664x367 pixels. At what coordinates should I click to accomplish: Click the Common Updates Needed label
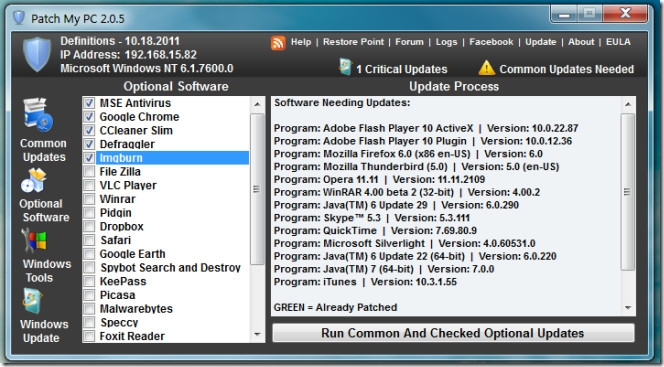point(567,69)
